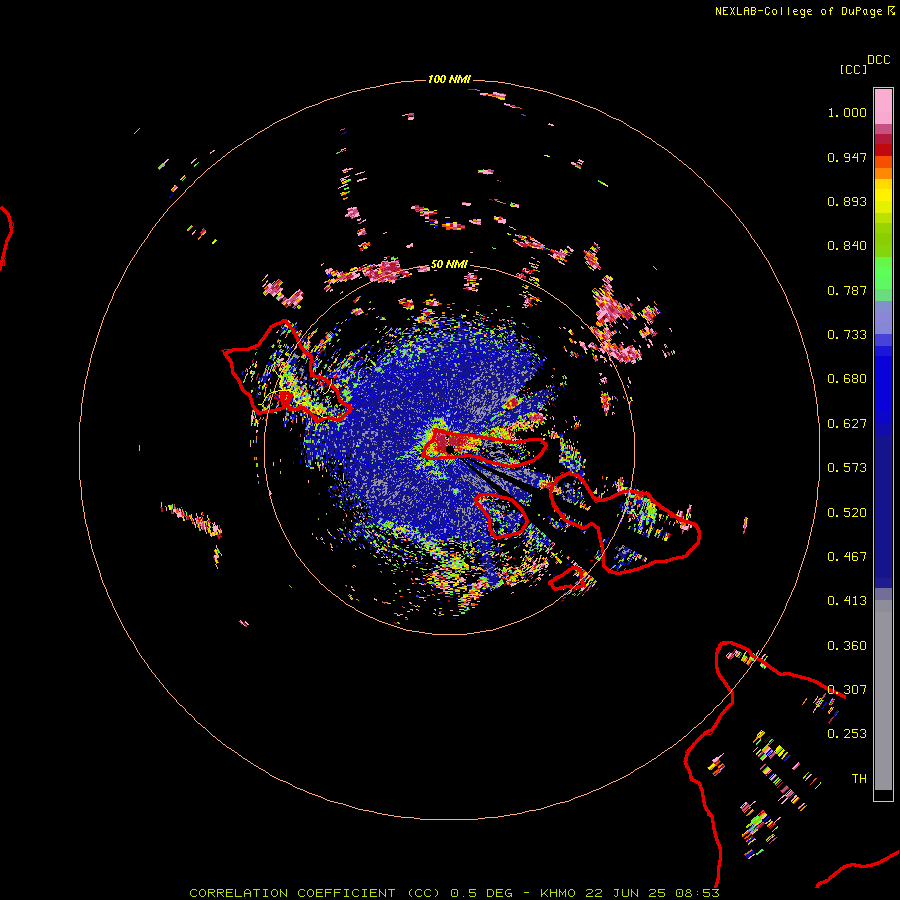Screen dimensions: 900x900
Task: Select the 1.000 legend value
Action: pyautogui.click(x=847, y=112)
